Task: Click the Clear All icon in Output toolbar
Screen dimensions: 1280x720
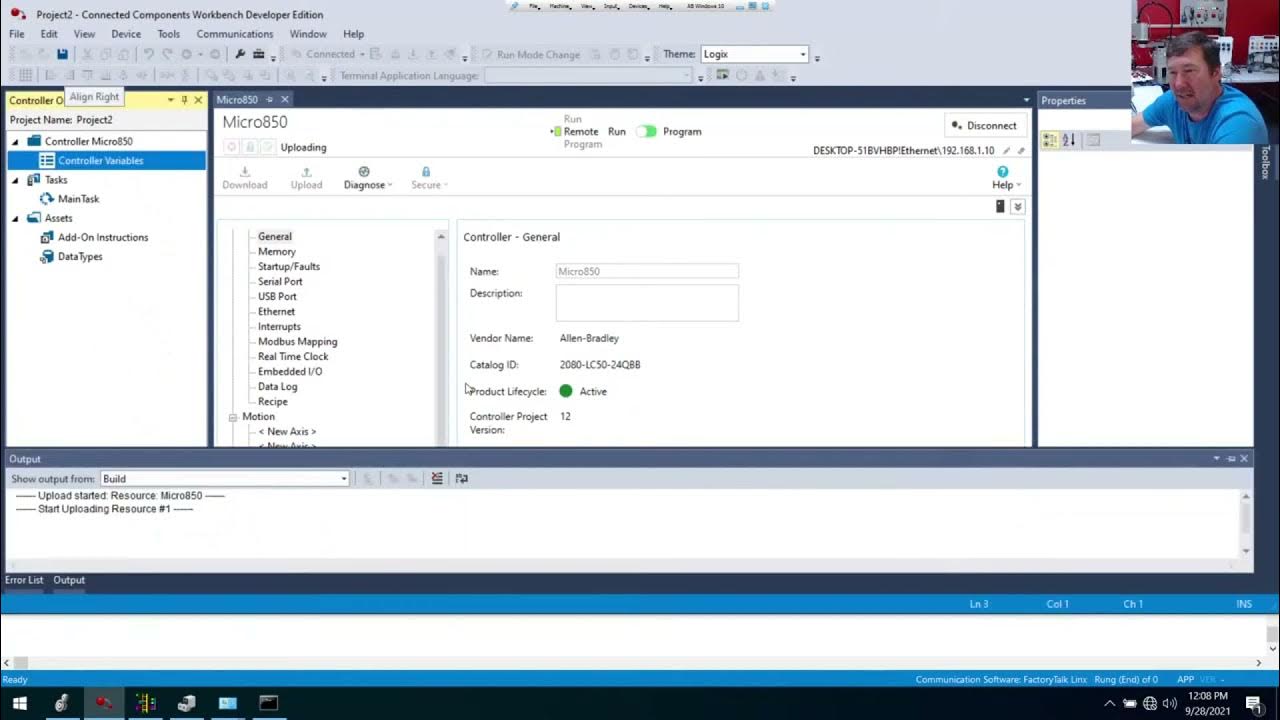Action: 437,479
